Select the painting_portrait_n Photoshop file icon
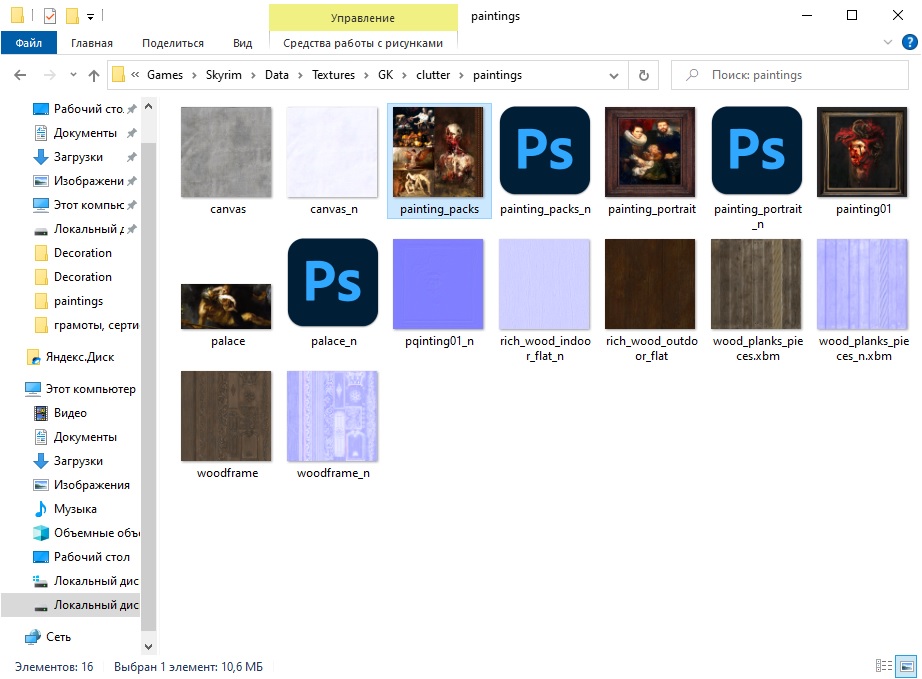This screenshot has height=679, width=922. coord(757,150)
